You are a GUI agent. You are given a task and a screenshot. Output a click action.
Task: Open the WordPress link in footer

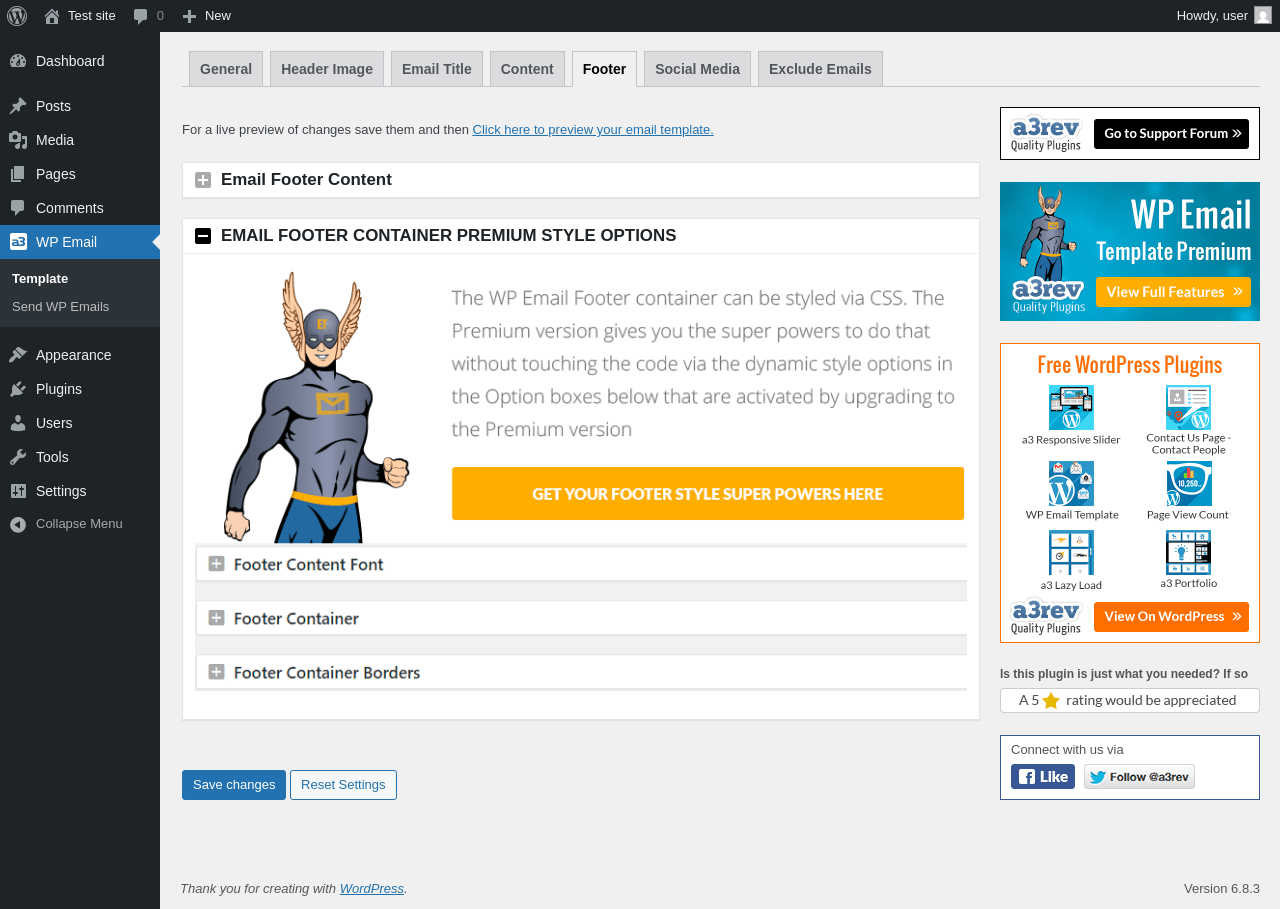(x=372, y=889)
